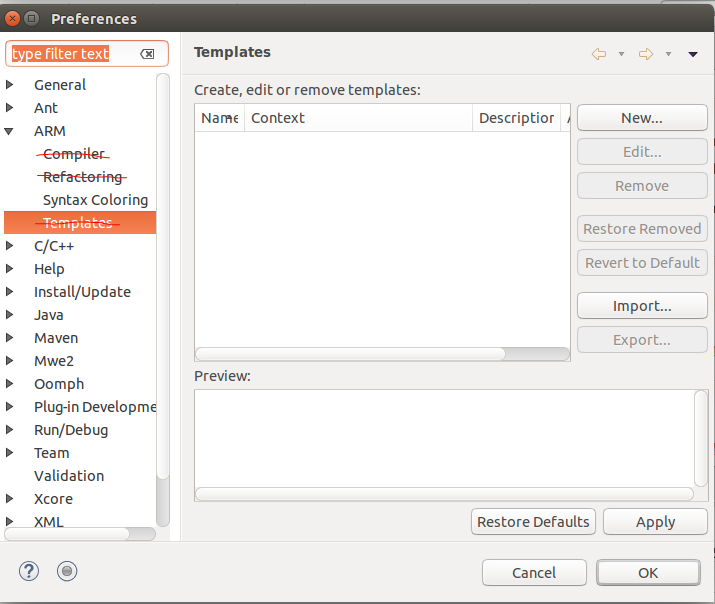
Task: Click the Cancel button
Action: tap(534, 573)
